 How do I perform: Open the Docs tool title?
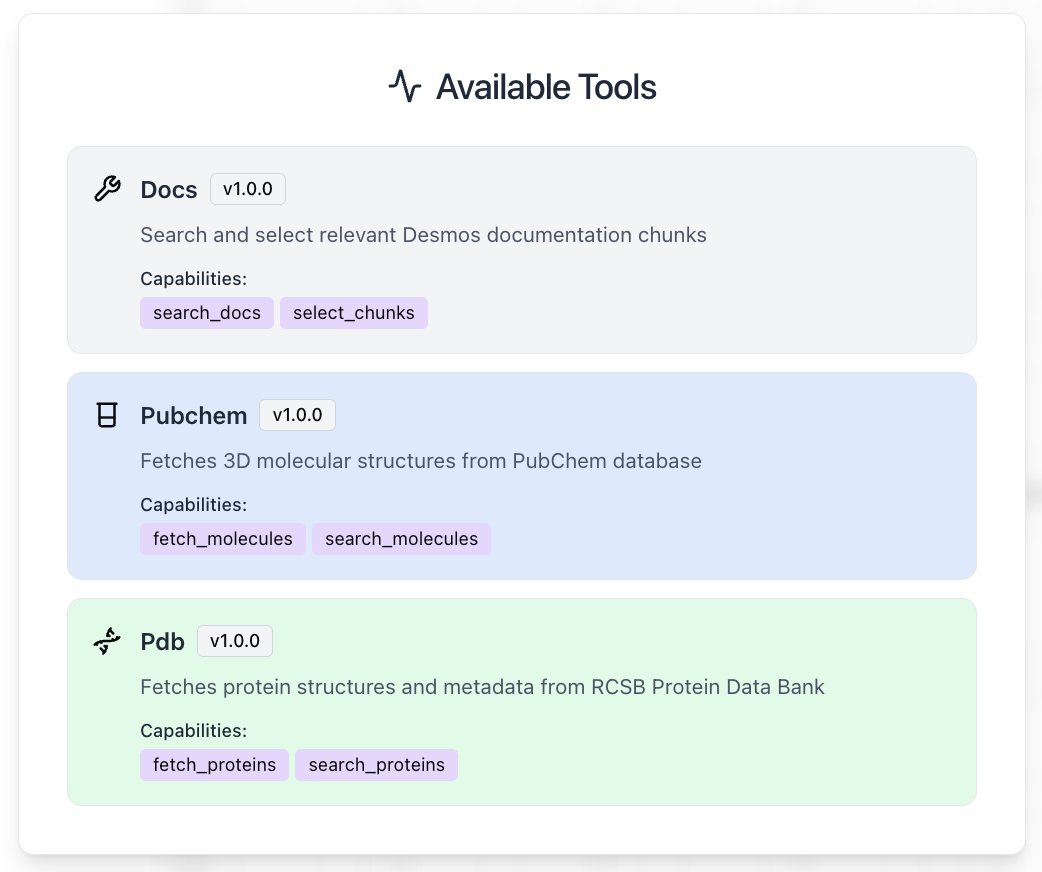[x=169, y=190]
